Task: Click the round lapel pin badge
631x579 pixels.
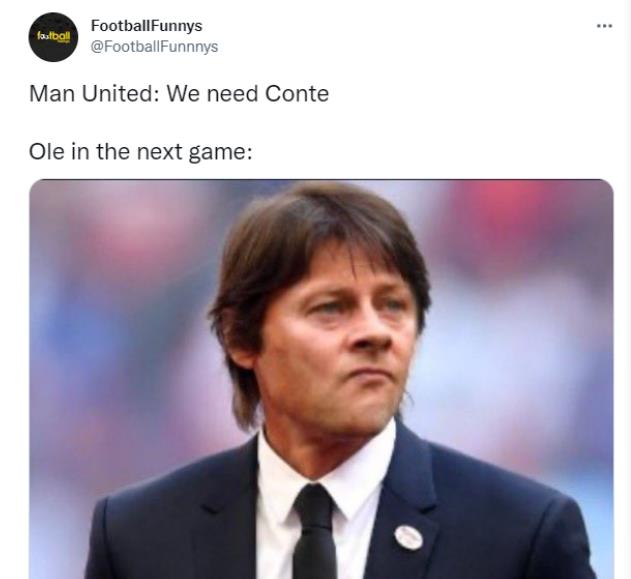Action: coord(408,538)
